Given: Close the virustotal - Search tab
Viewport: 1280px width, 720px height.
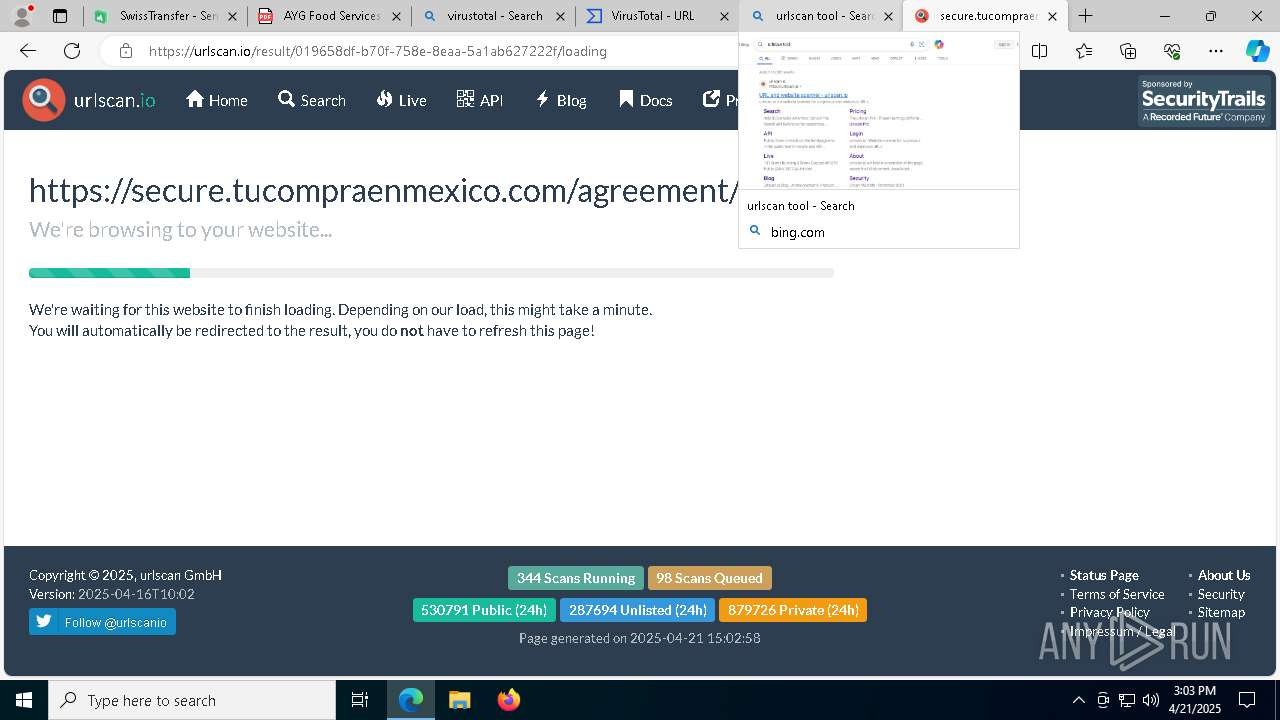Looking at the screenshot, I should pos(560,16).
